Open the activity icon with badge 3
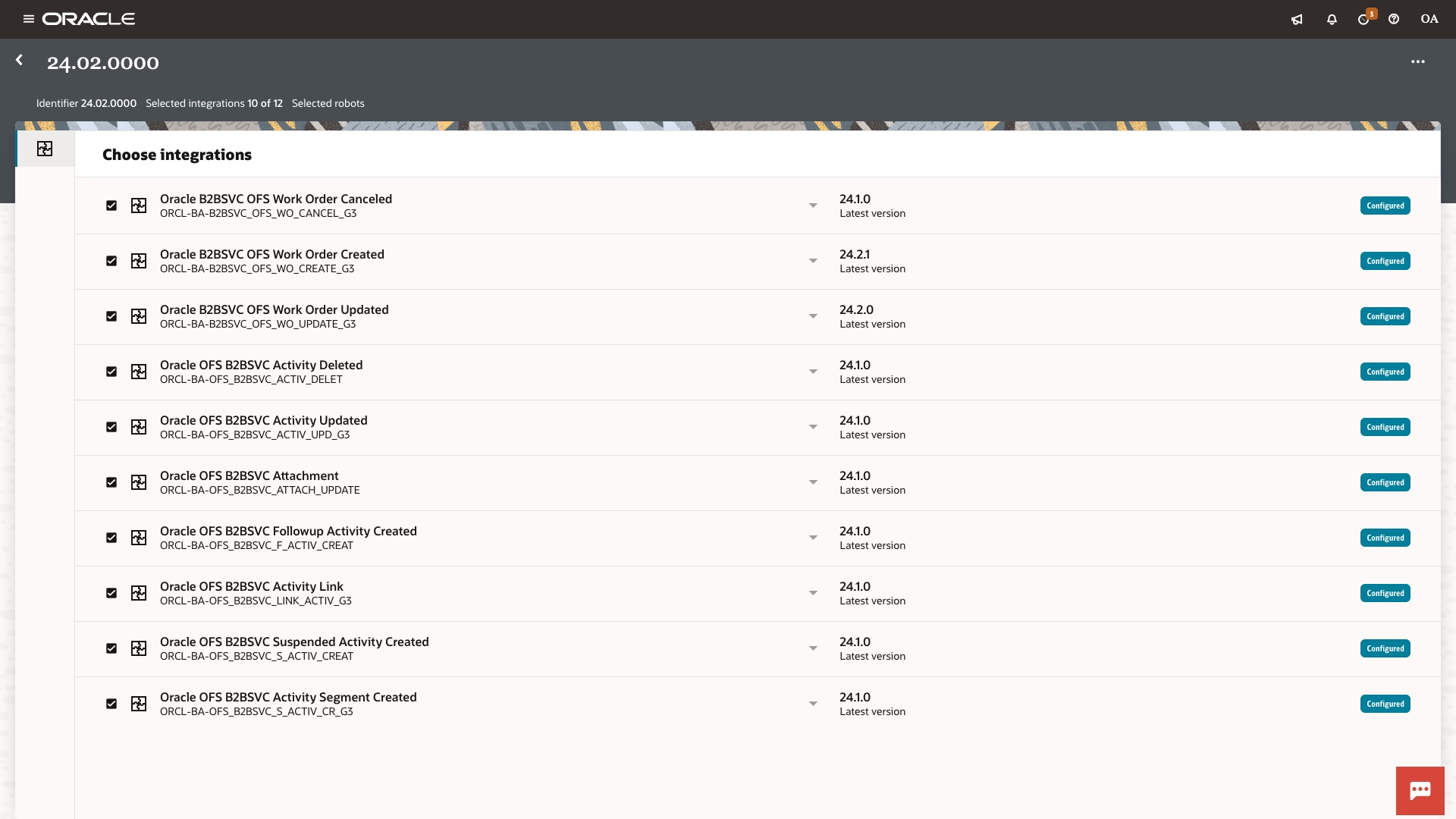Screen dimensions: 1456x819 pos(1363,20)
